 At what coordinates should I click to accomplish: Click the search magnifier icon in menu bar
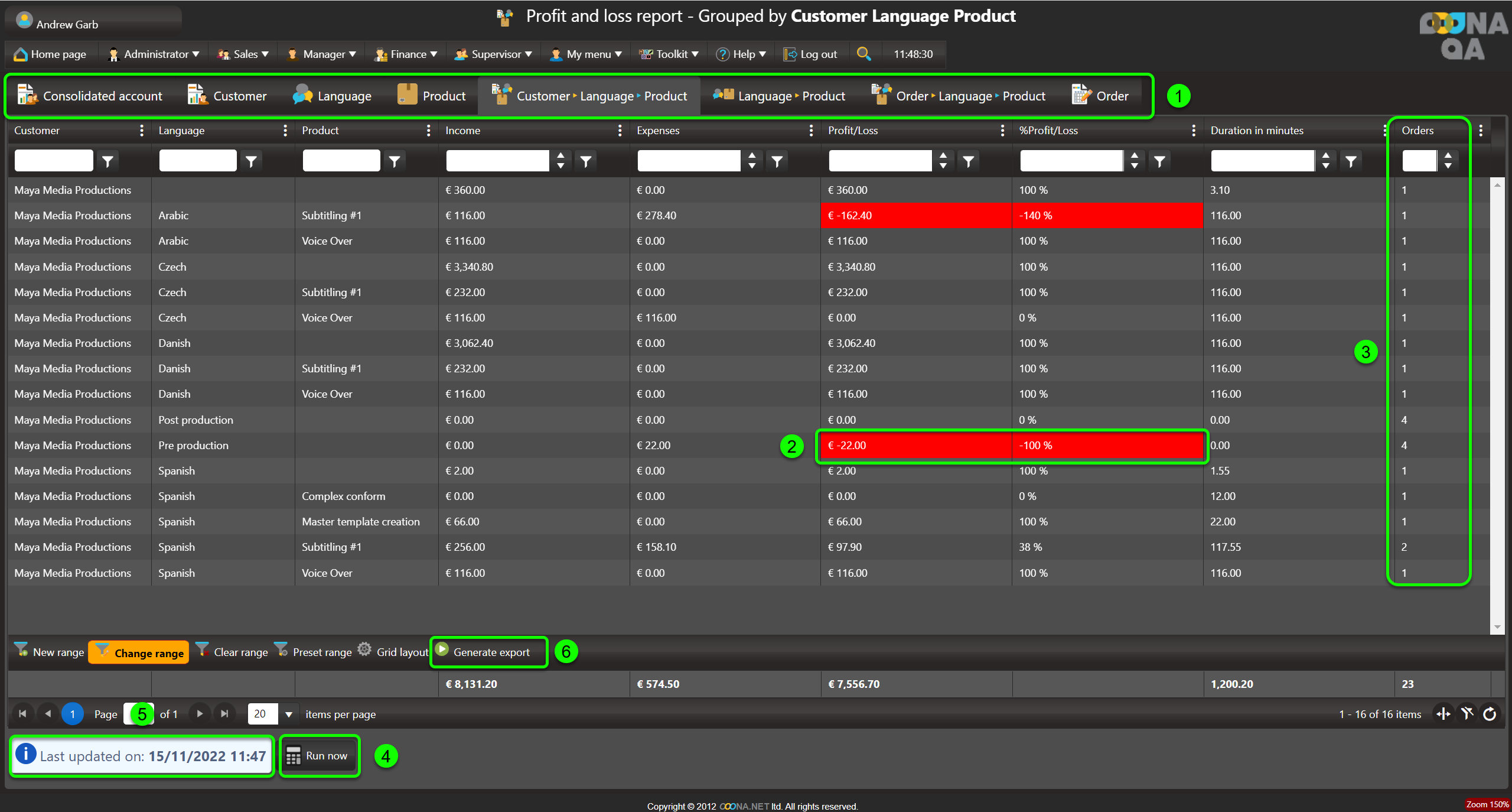(x=863, y=54)
